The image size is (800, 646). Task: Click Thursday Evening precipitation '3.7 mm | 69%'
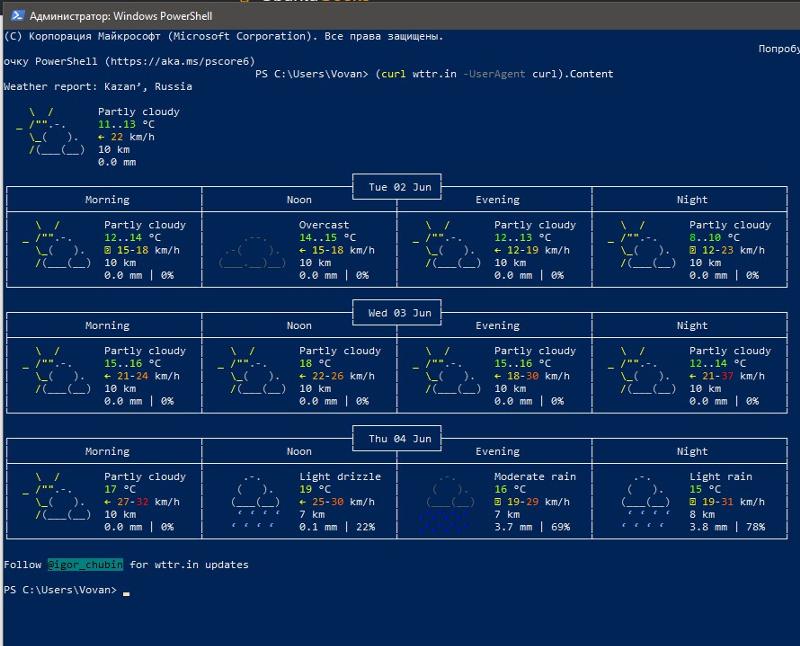[x=532, y=527]
